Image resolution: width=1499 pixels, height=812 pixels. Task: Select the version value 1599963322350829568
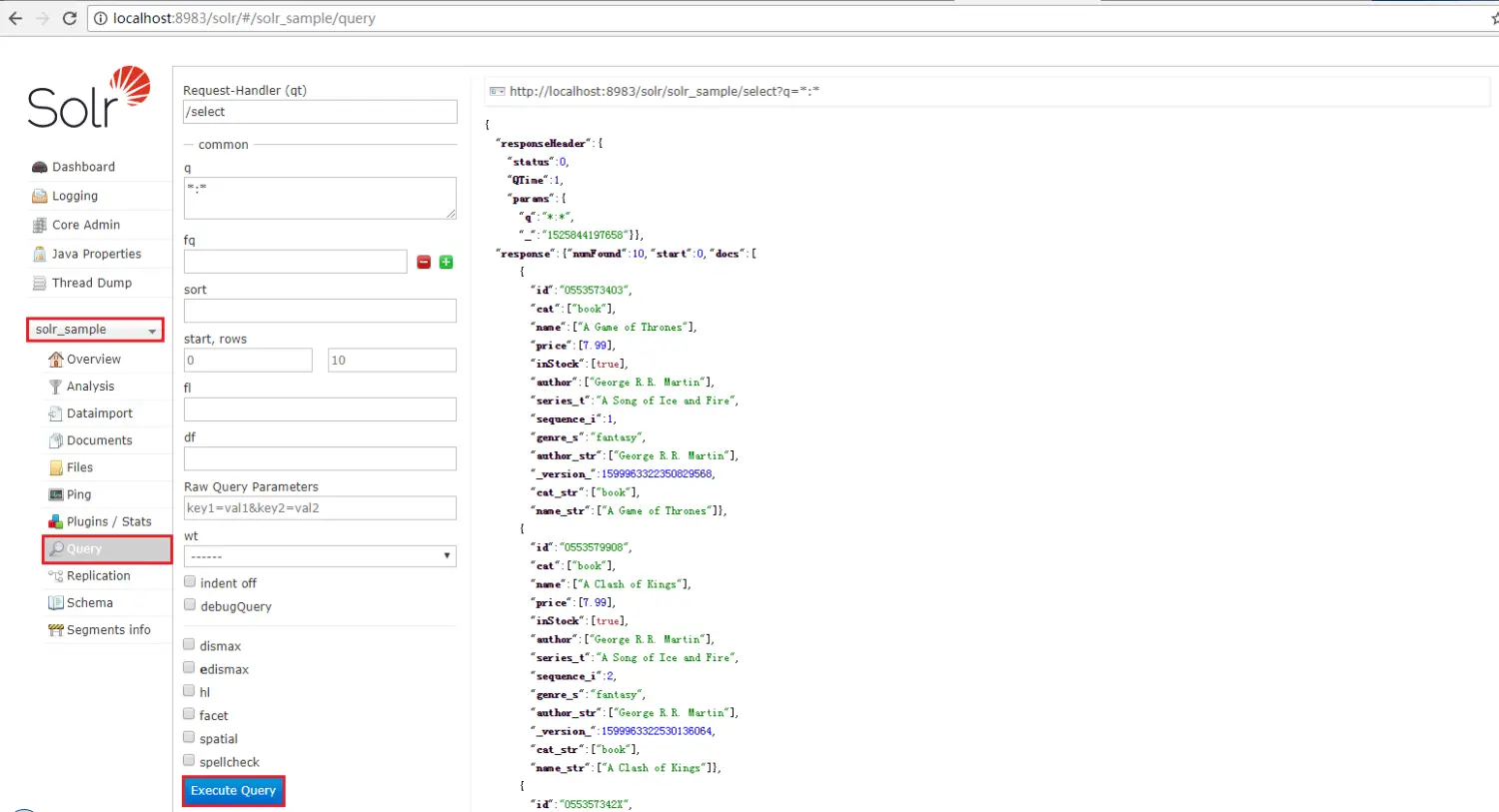point(657,473)
